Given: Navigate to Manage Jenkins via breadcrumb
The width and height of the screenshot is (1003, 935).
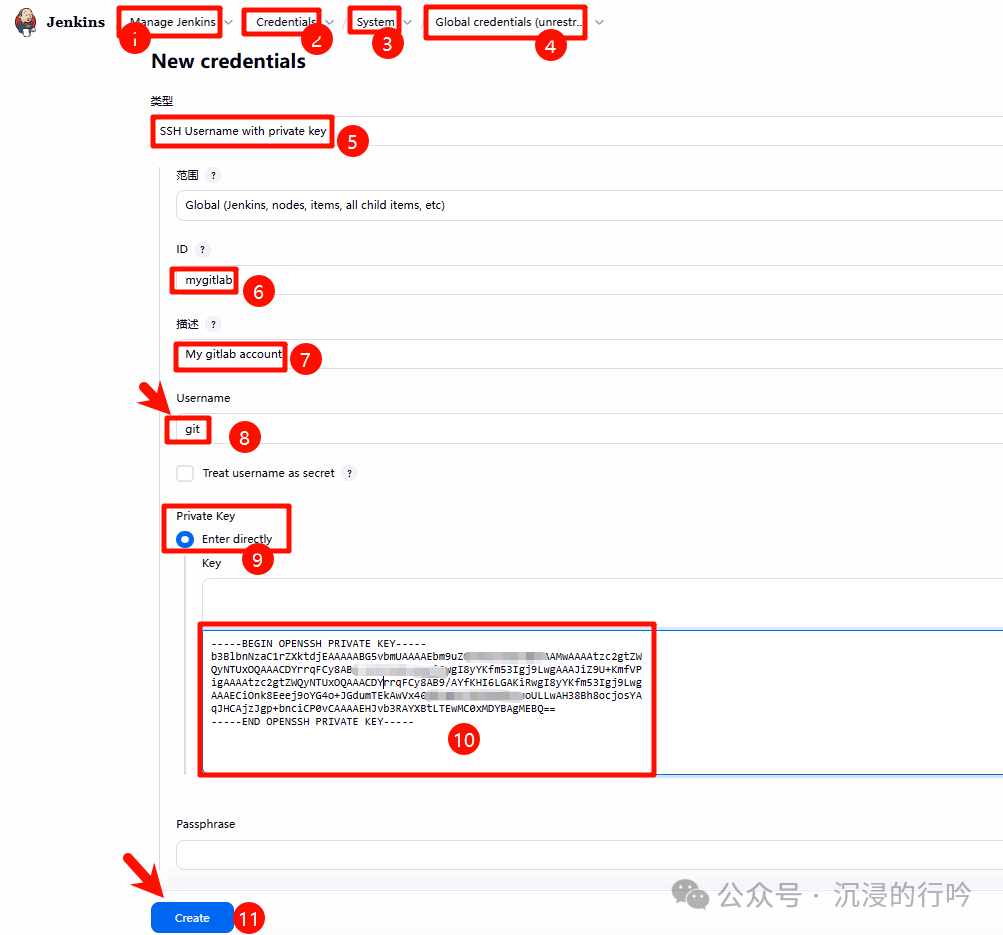Looking at the screenshot, I should click(168, 20).
